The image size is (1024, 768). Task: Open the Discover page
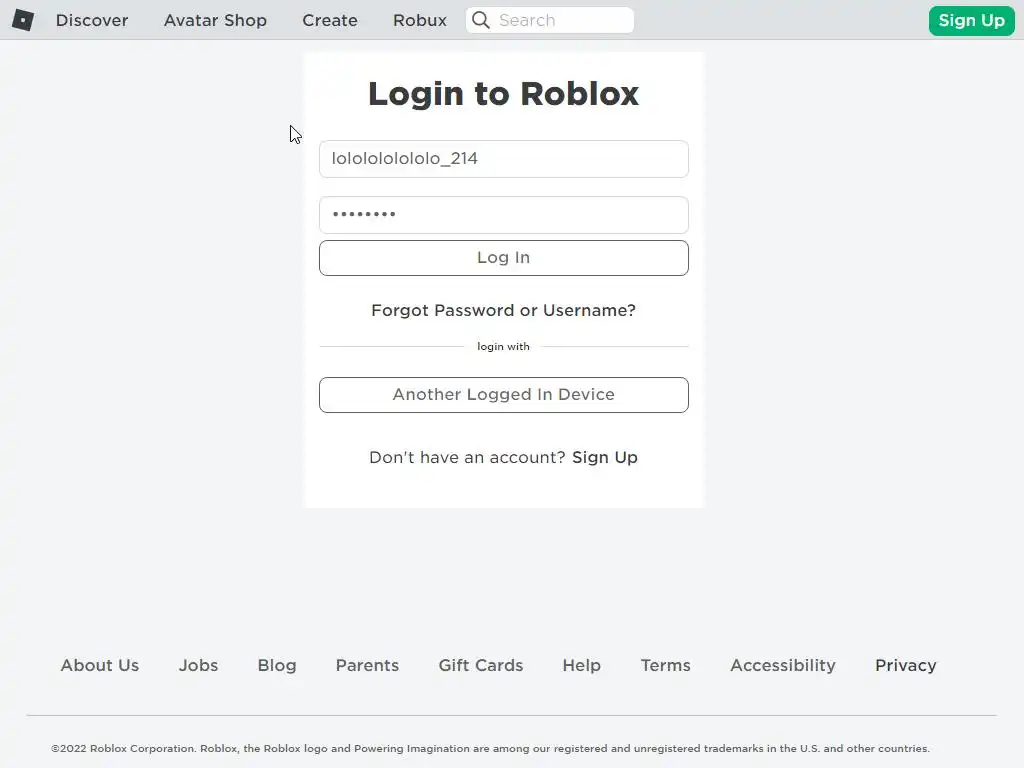point(92,20)
